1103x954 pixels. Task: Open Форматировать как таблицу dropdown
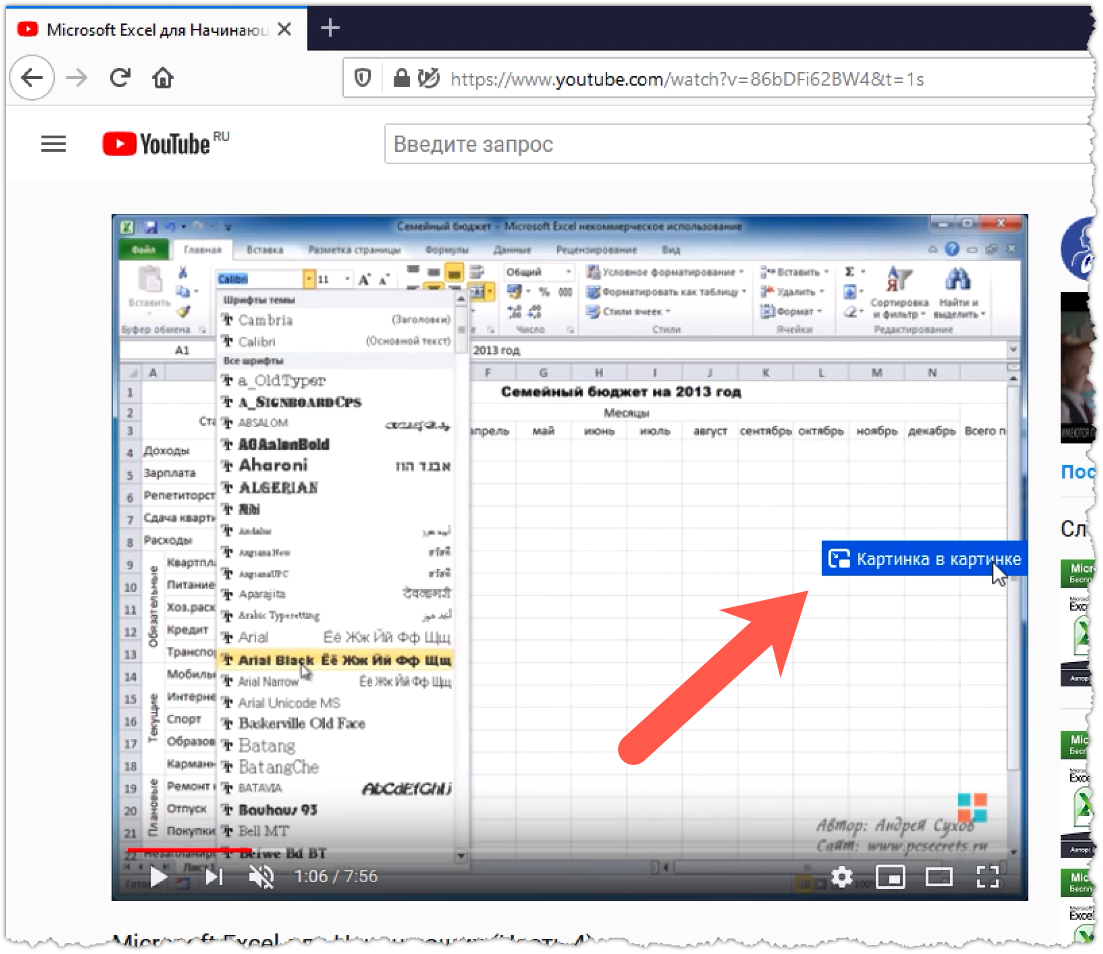(x=666, y=291)
